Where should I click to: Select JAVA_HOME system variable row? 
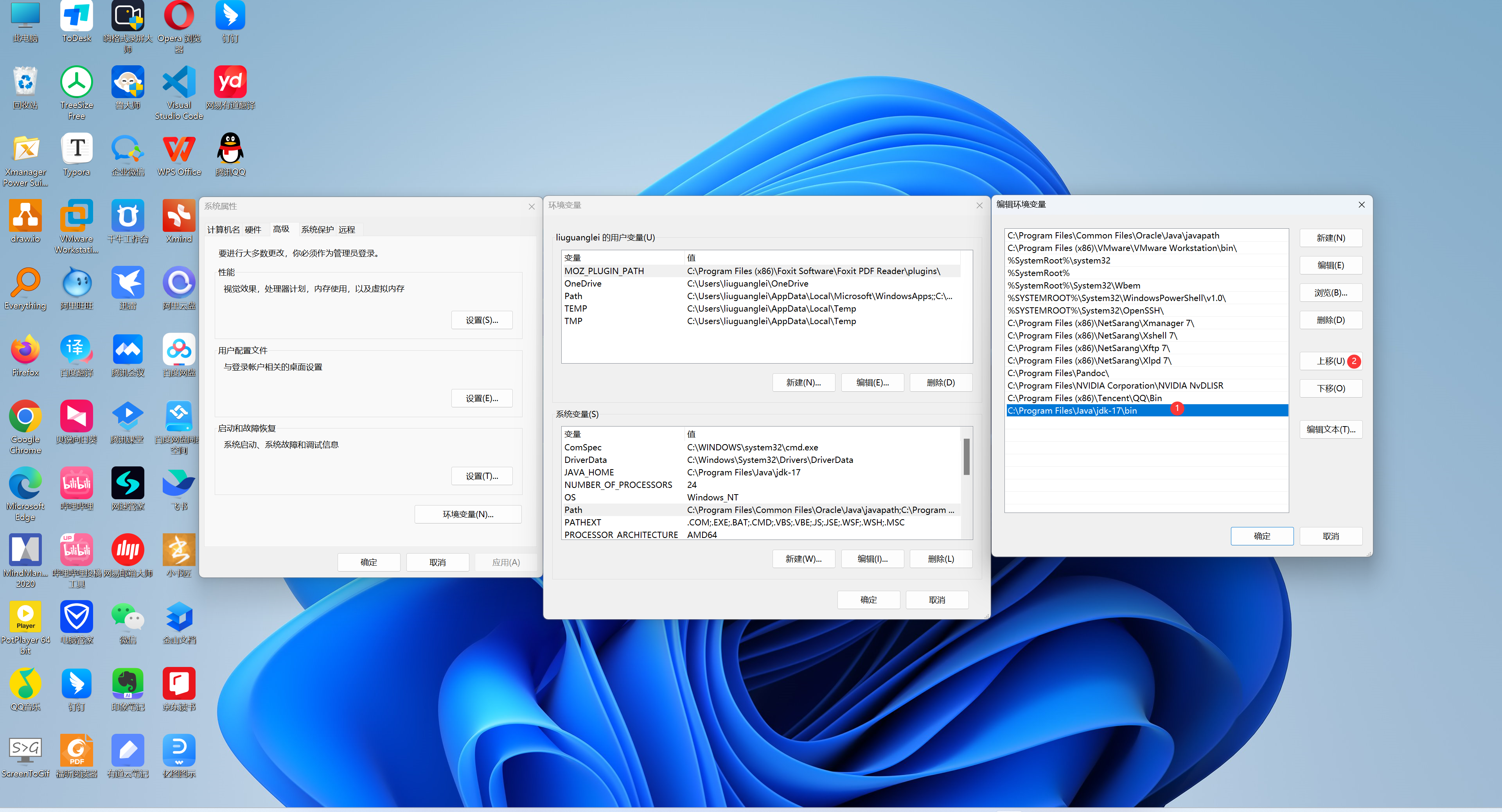(x=761, y=472)
